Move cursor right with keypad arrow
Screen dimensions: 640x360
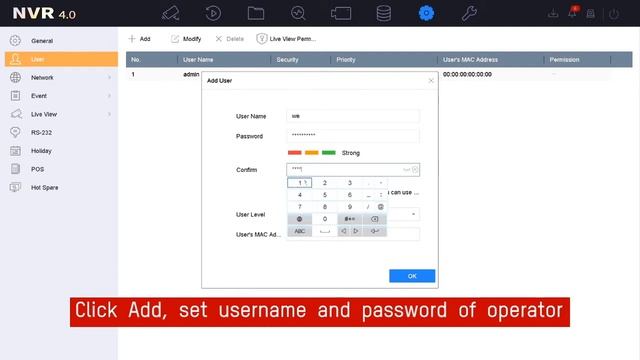click(356, 231)
